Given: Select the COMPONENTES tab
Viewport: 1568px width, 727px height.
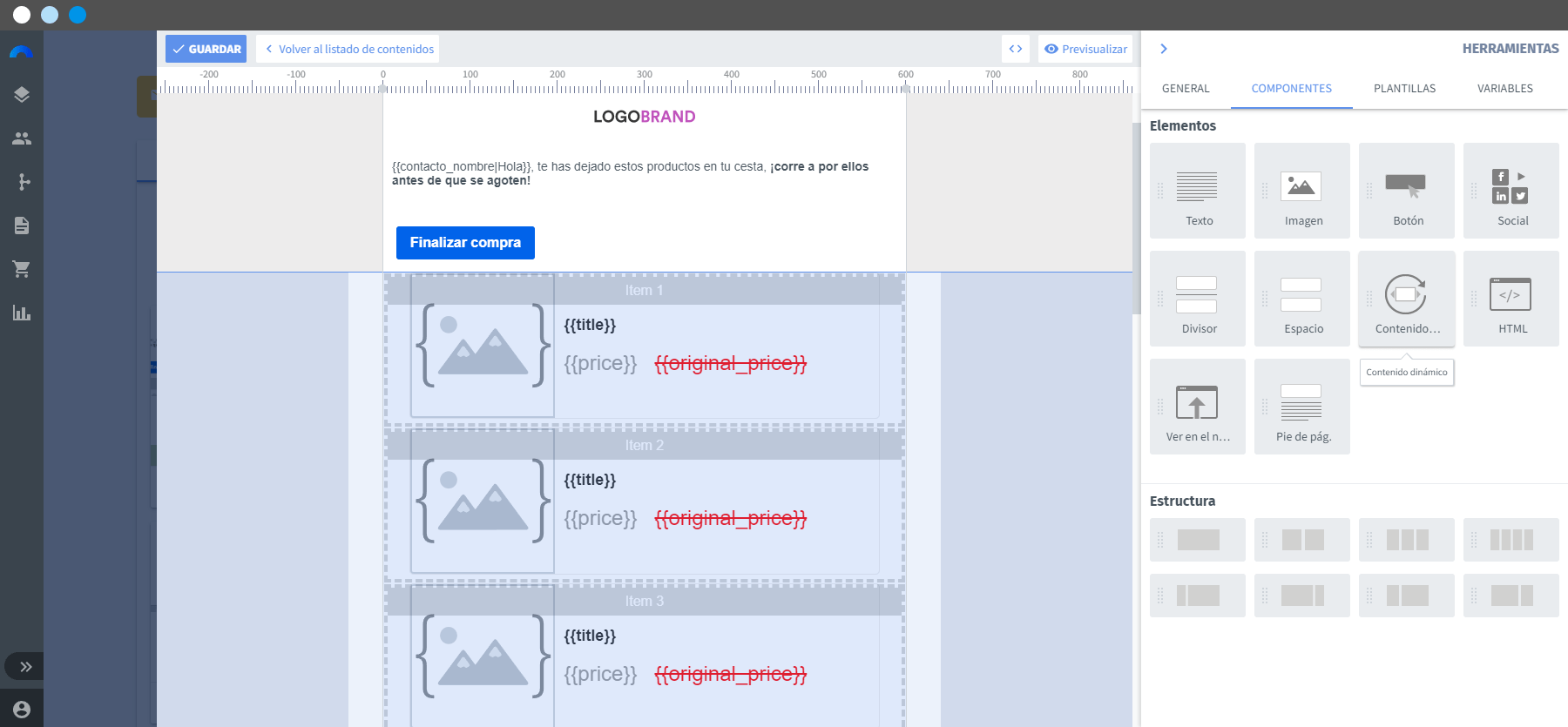Looking at the screenshot, I should click(x=1292, y=89).
